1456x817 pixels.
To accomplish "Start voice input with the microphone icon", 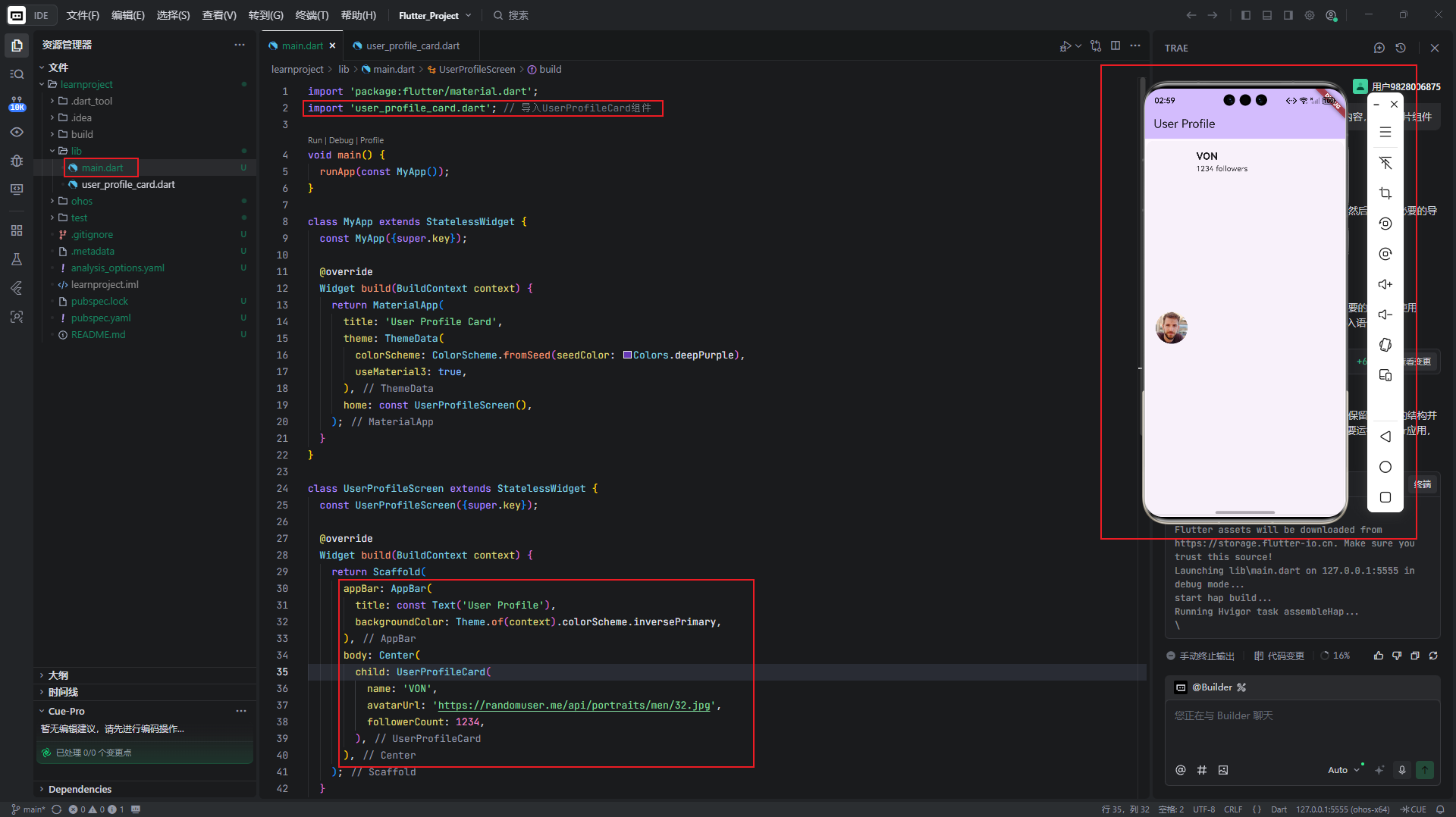I will pyautogui.click(x=1402, y=770).
